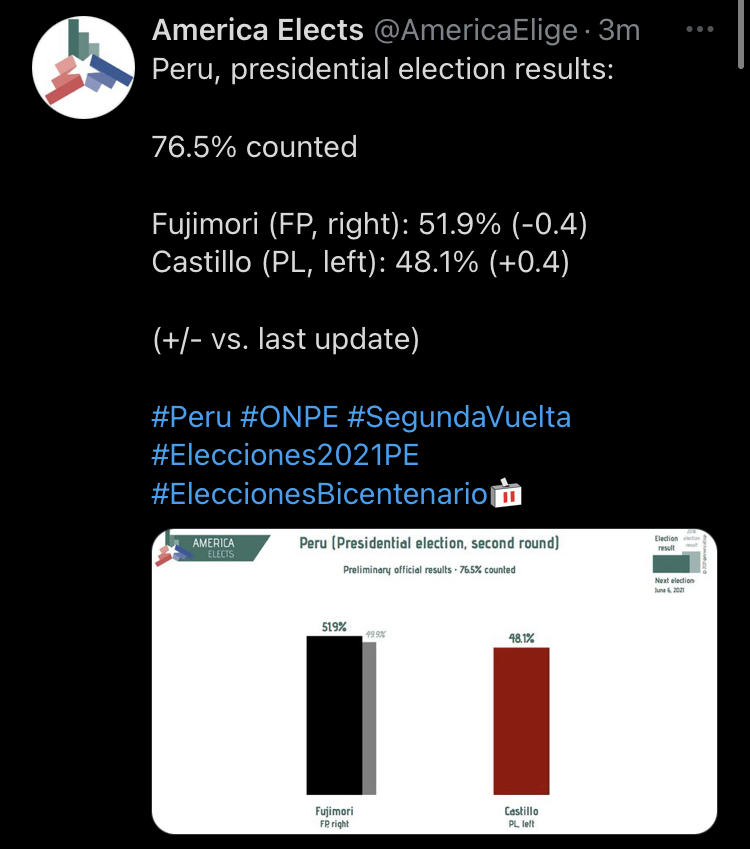Open the #Peru hashtag
750x849 pixels.
point(191,417)
